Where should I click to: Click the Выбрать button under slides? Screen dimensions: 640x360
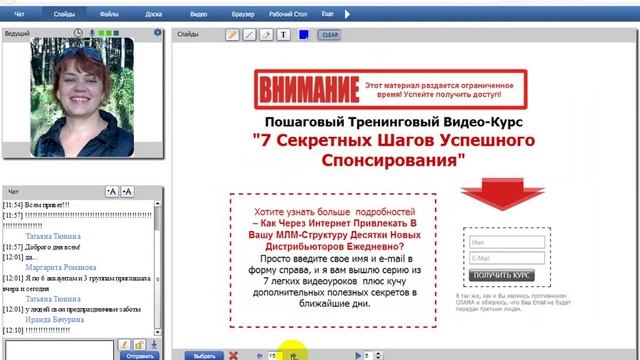click(x=204, y=356)
